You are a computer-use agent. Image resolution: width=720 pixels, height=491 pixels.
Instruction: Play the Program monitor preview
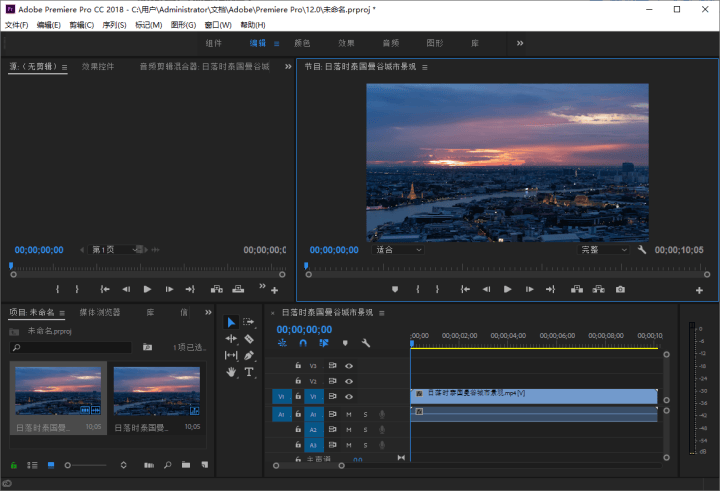coord(507,289)
